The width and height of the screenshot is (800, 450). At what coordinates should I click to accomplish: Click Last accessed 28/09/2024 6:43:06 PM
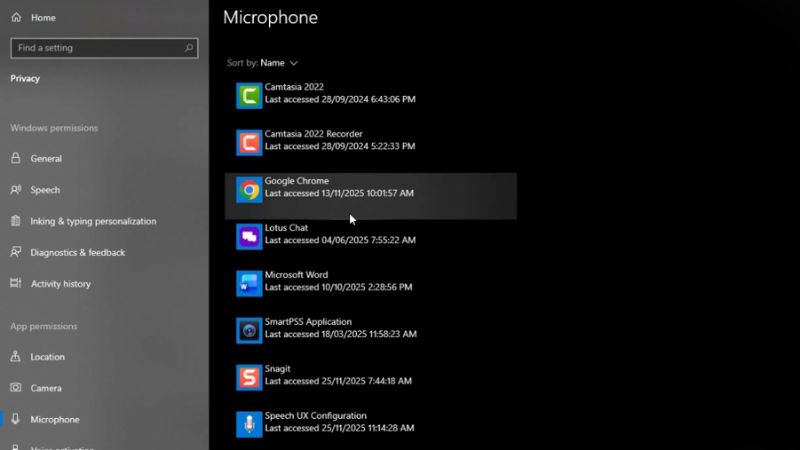point(340,99)
